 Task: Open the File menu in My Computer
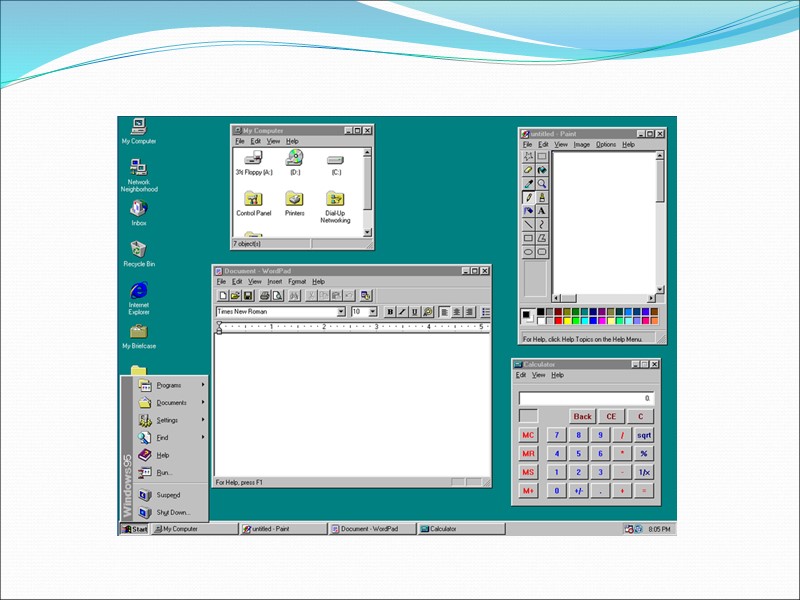(x=240, y=141)
